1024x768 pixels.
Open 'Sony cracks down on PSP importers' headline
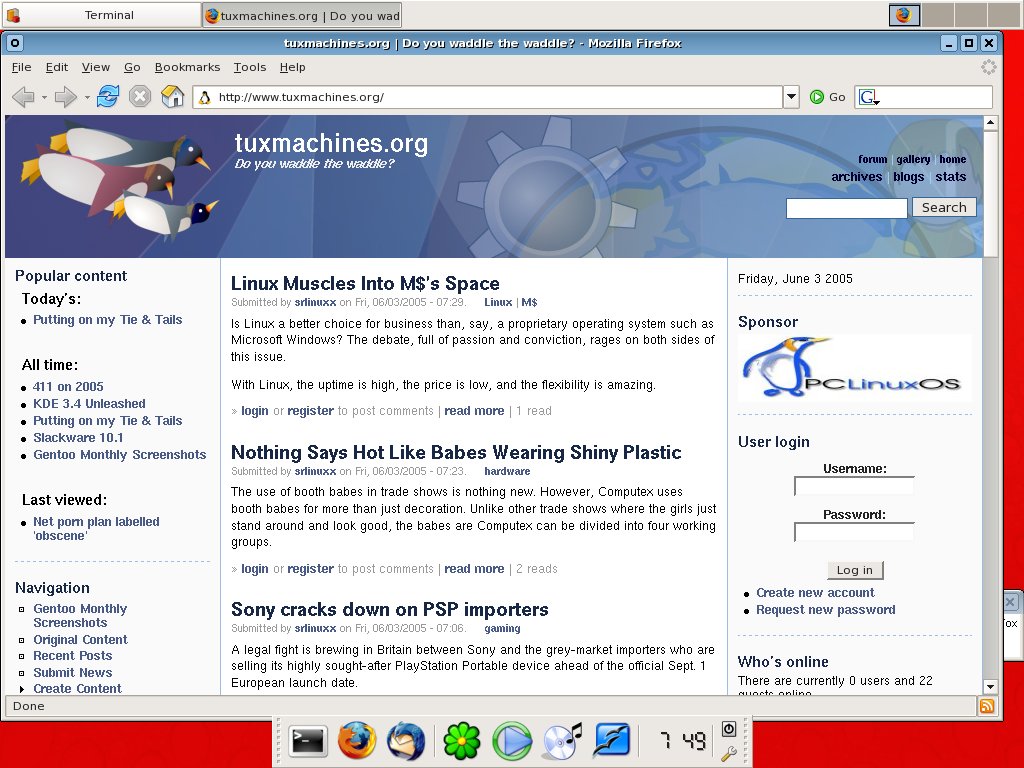390,609
